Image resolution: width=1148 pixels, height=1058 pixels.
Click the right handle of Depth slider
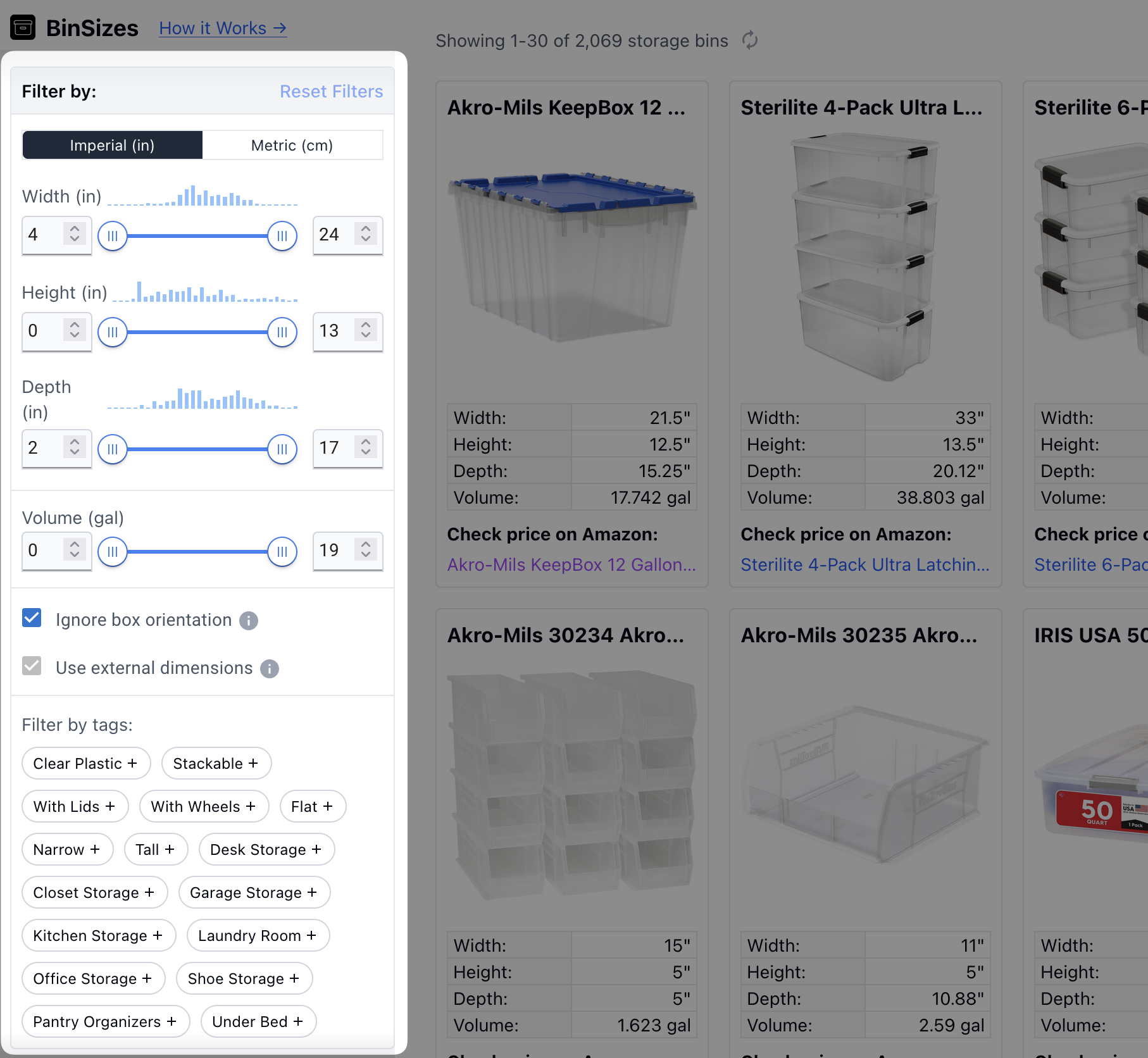pos(282,449)
